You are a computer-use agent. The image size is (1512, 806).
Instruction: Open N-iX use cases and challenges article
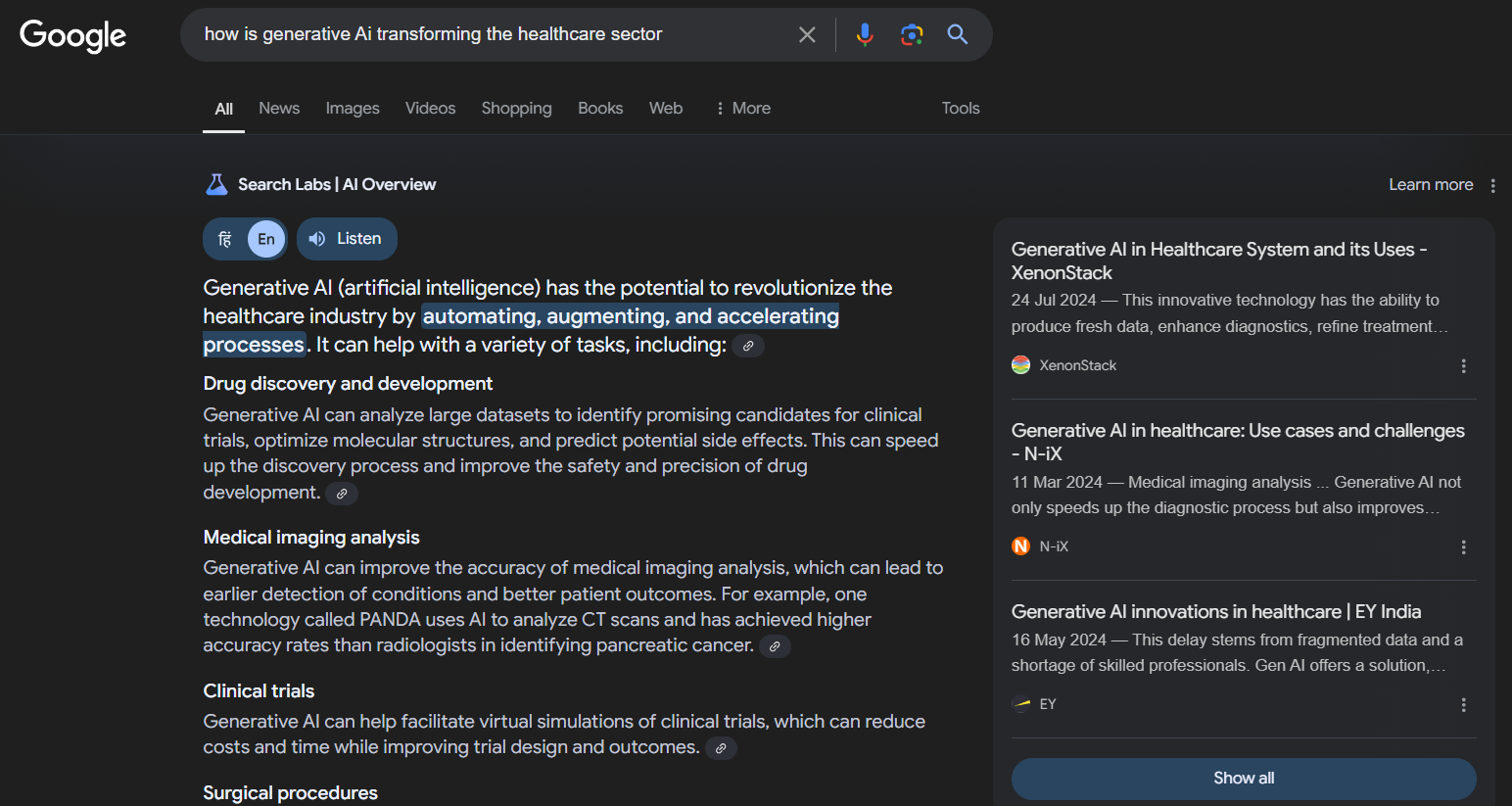pos(1238,443)
